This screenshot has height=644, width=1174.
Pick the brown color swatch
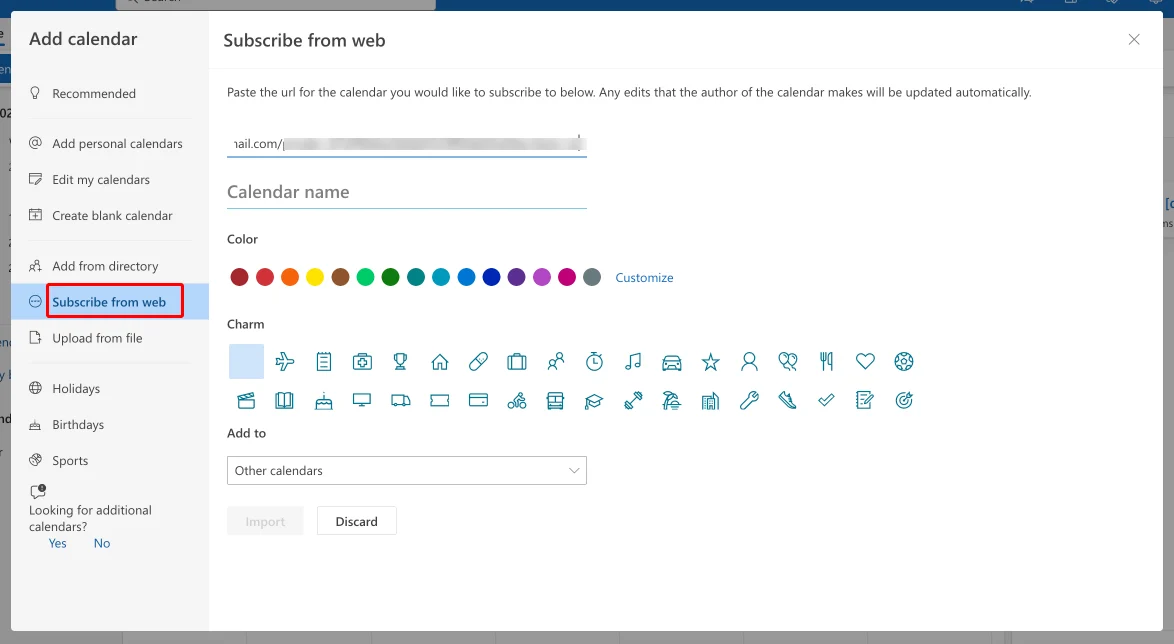[341, 277]
